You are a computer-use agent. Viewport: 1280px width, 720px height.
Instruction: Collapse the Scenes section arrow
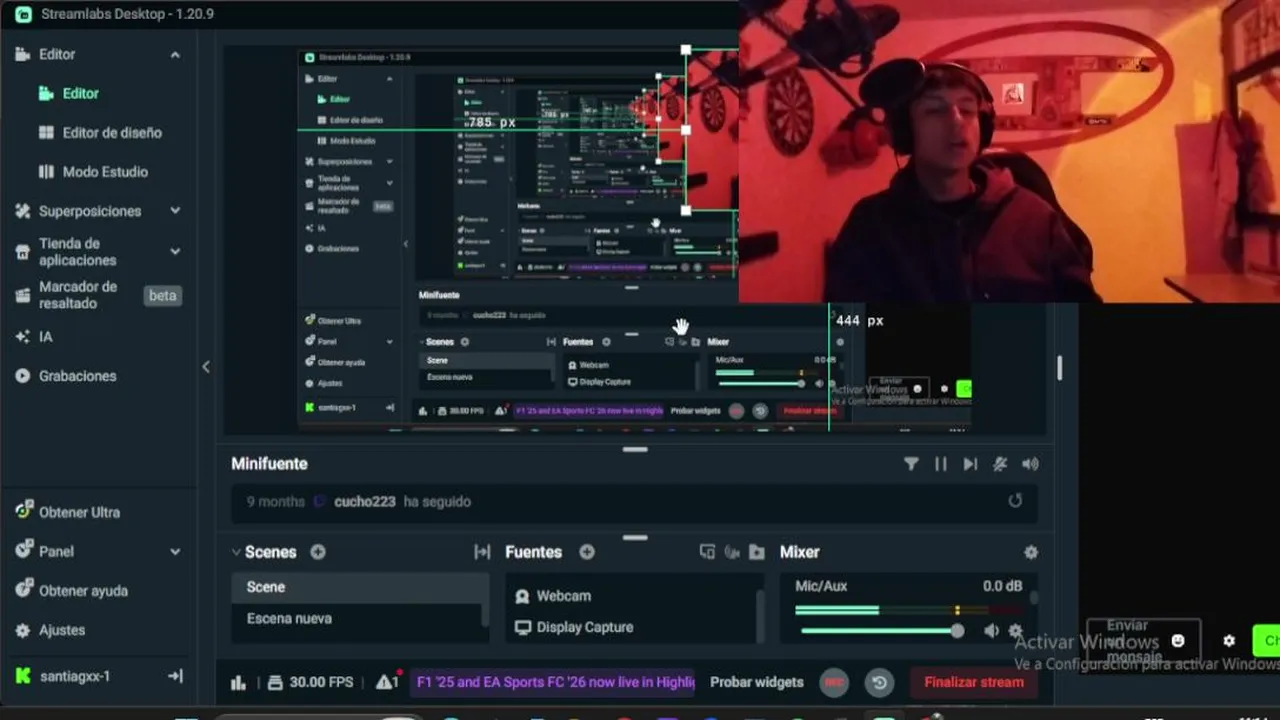coord(237,552)
